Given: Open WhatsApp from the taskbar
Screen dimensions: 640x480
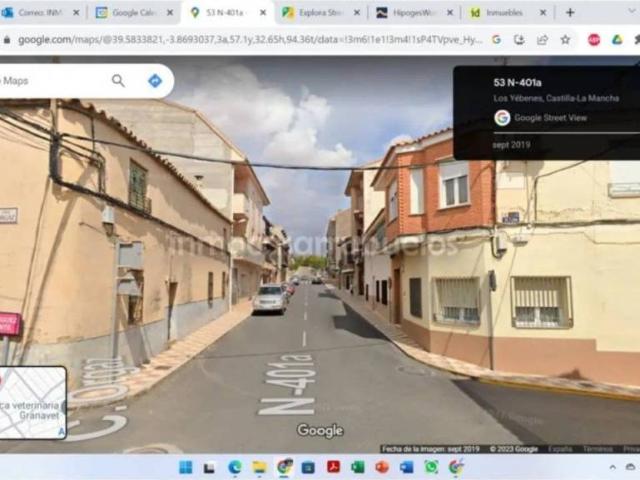Looking at the screenshot, I should coord(431,467).
